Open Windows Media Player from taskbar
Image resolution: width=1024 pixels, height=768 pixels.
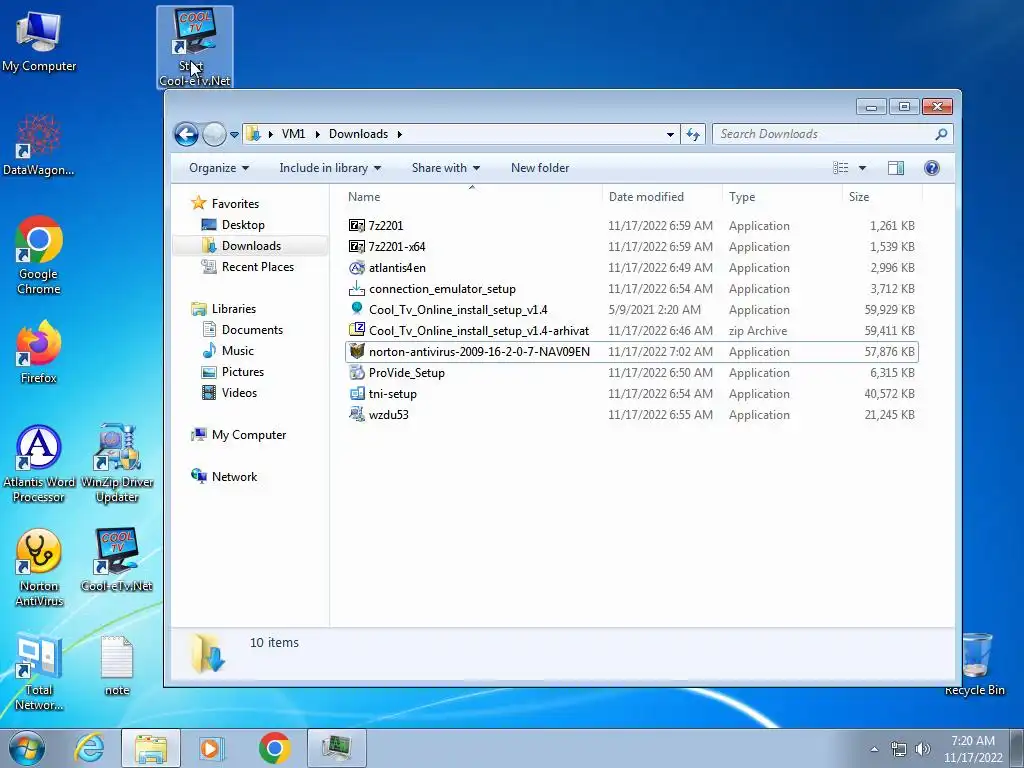pos(211,748)
